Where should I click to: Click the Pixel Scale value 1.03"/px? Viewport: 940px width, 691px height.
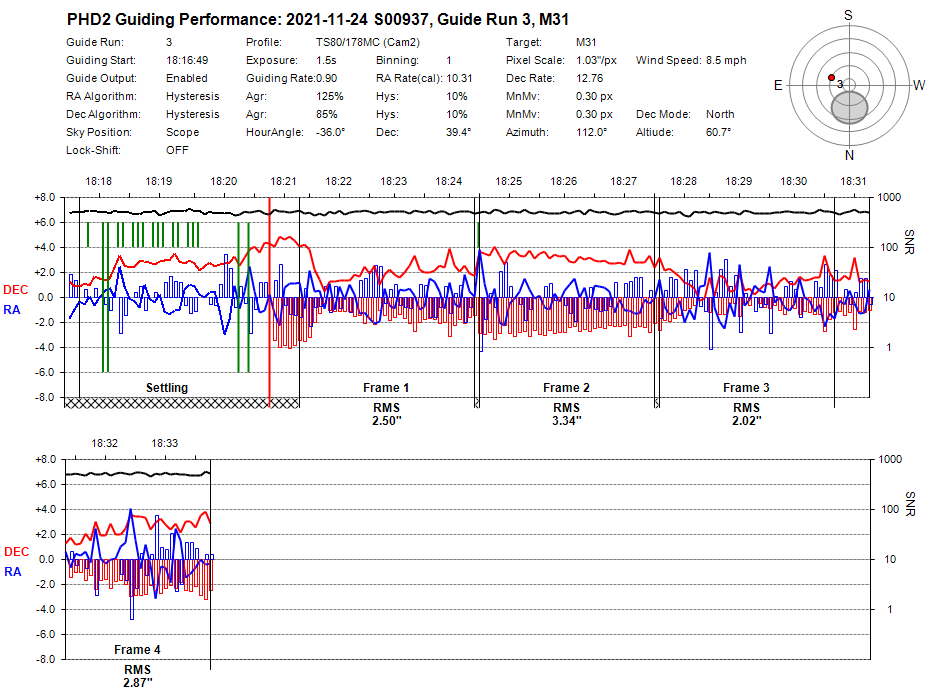pos(596,61)
